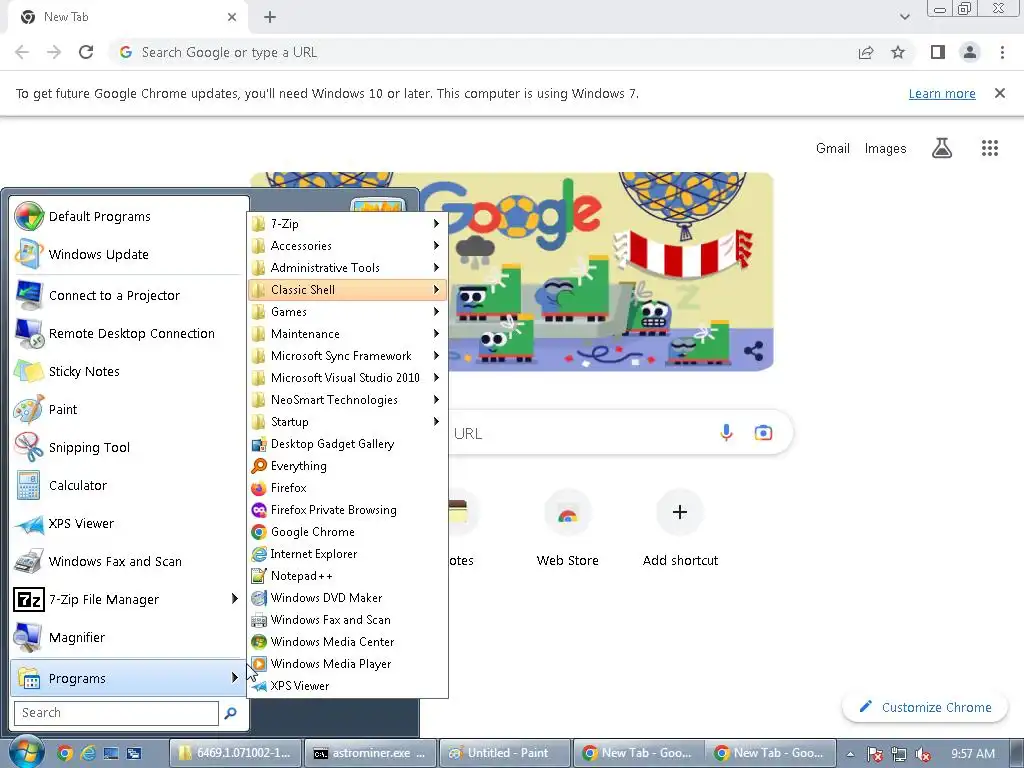
Task: Share the Google doodle
Action: click(753, 351)
